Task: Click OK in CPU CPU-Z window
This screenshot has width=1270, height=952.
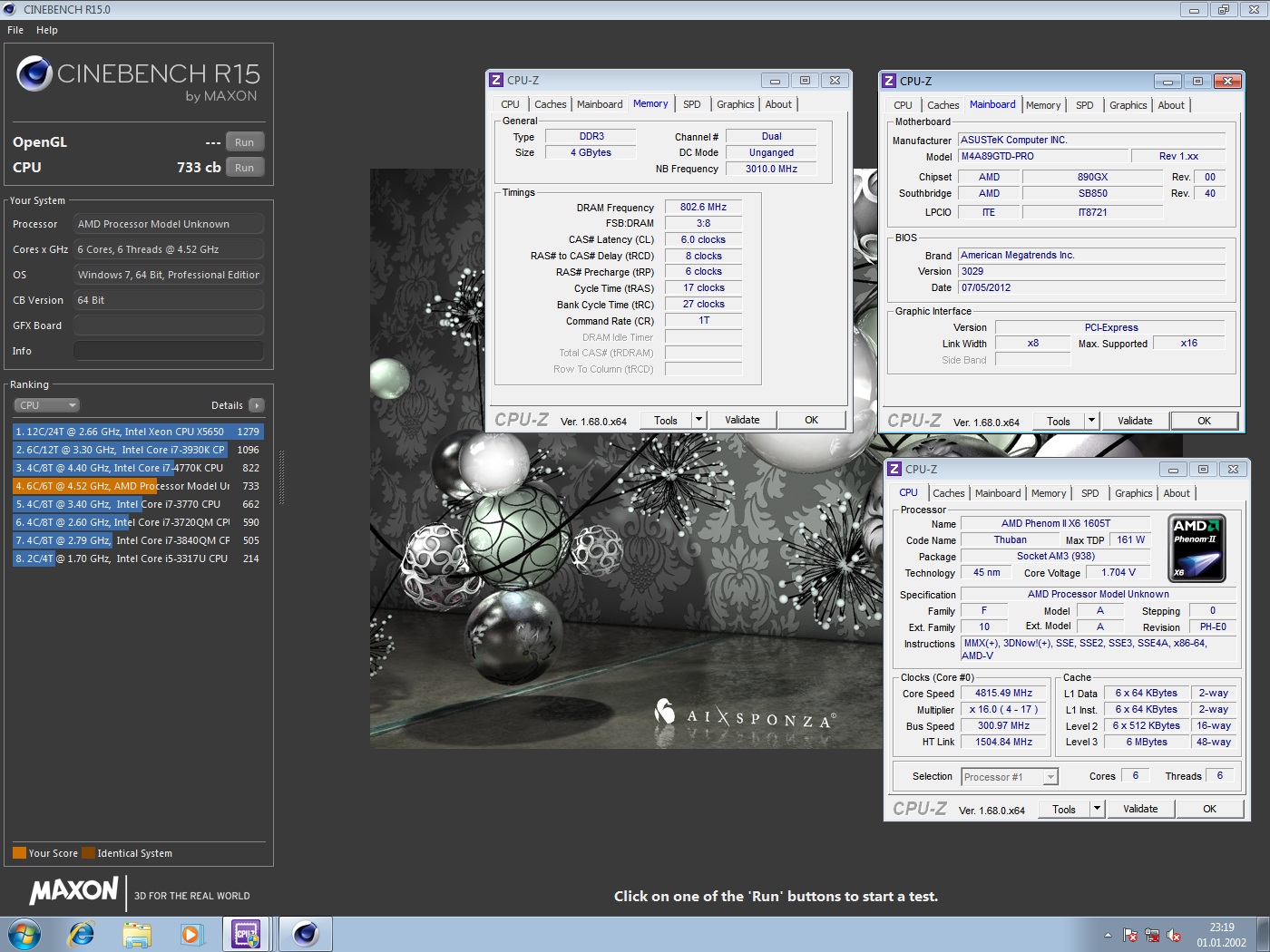Action: [1209, 809]
